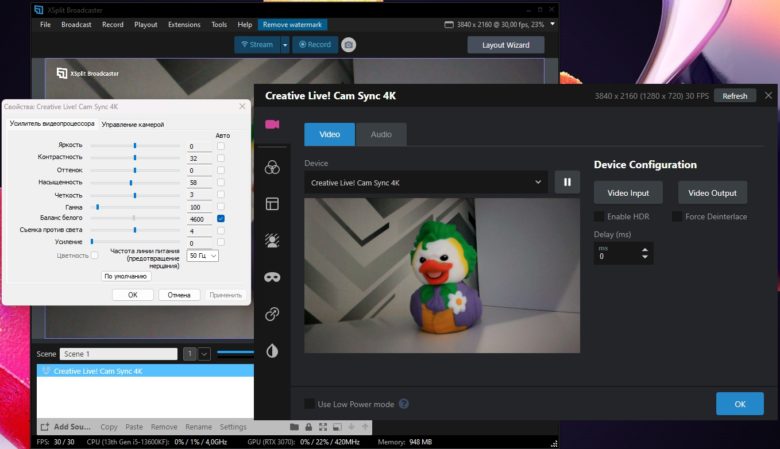Open the scene number dropdown chevron
The height and width of the screenshot is (449, 780).
204,354
